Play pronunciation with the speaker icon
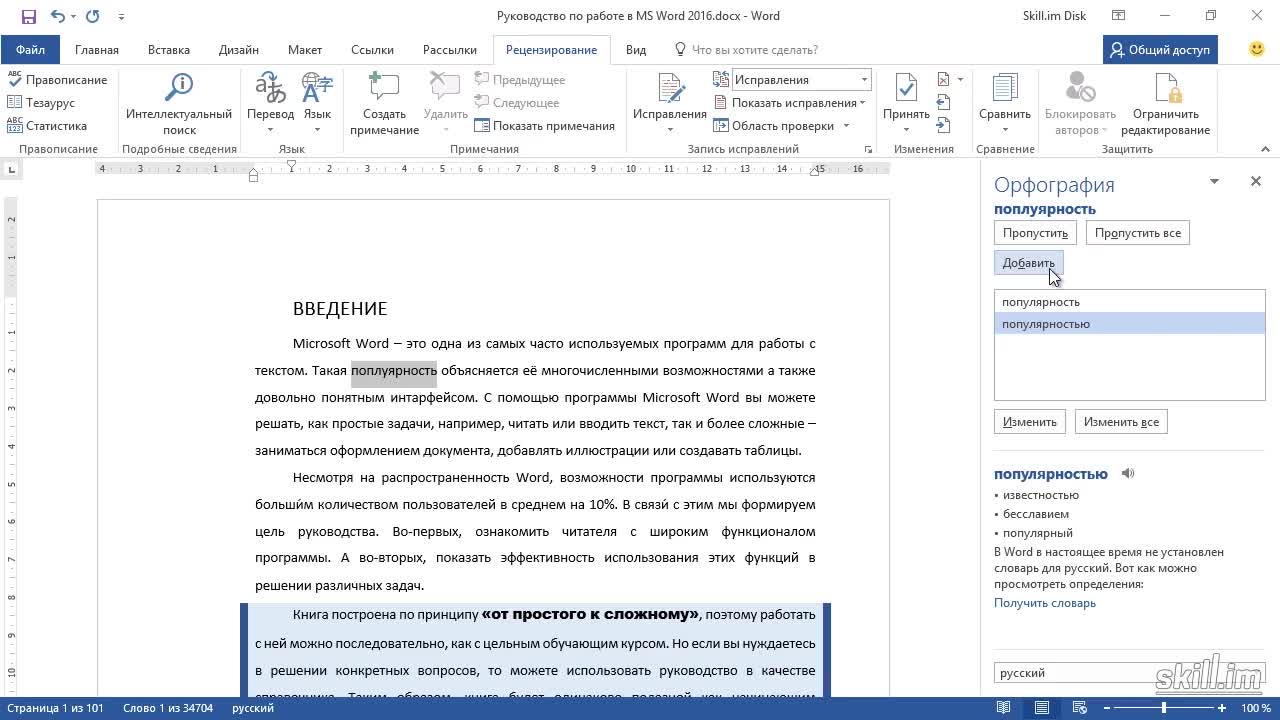 tap(1128, 474)
